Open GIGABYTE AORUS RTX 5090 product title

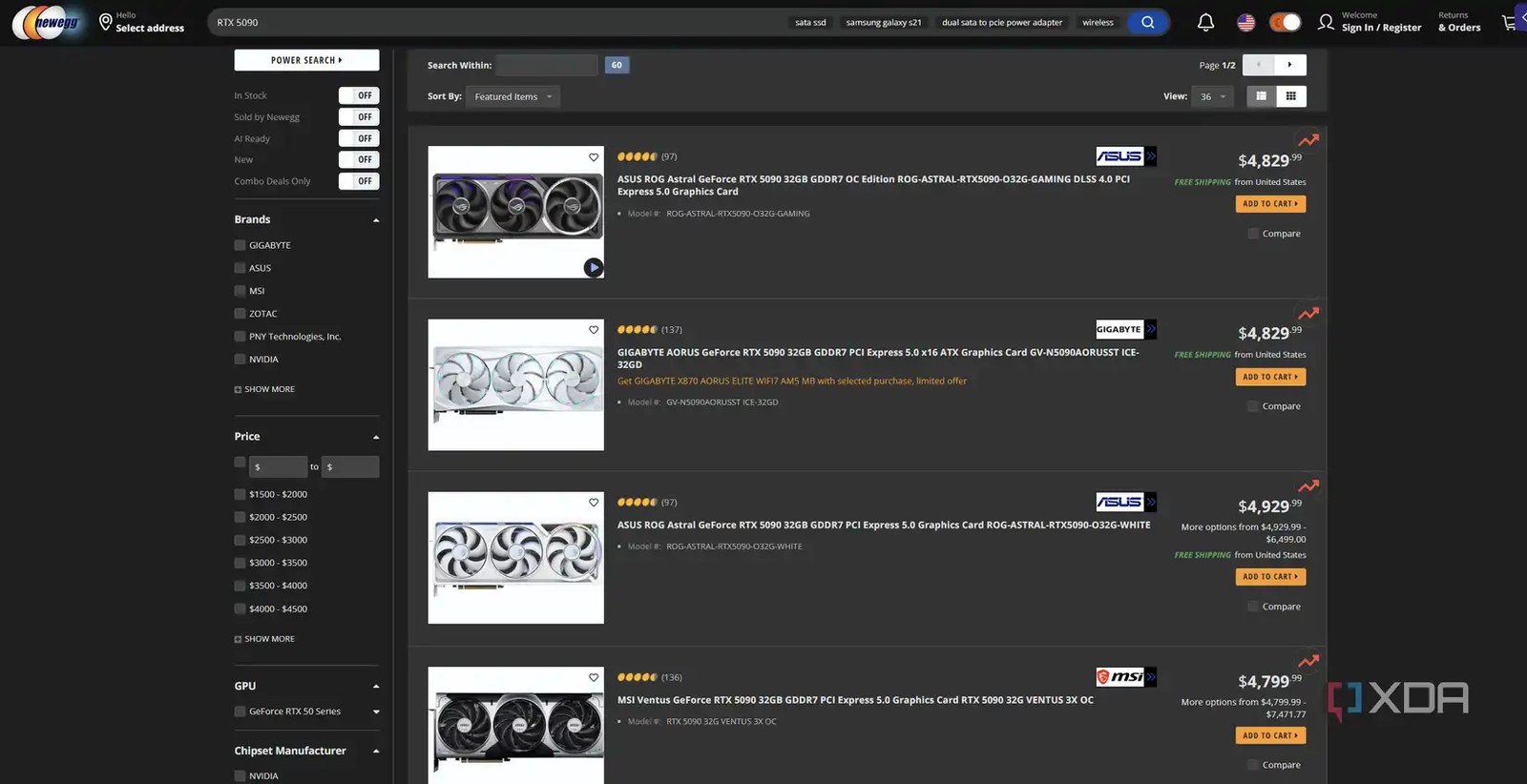(x=878, y=359)
